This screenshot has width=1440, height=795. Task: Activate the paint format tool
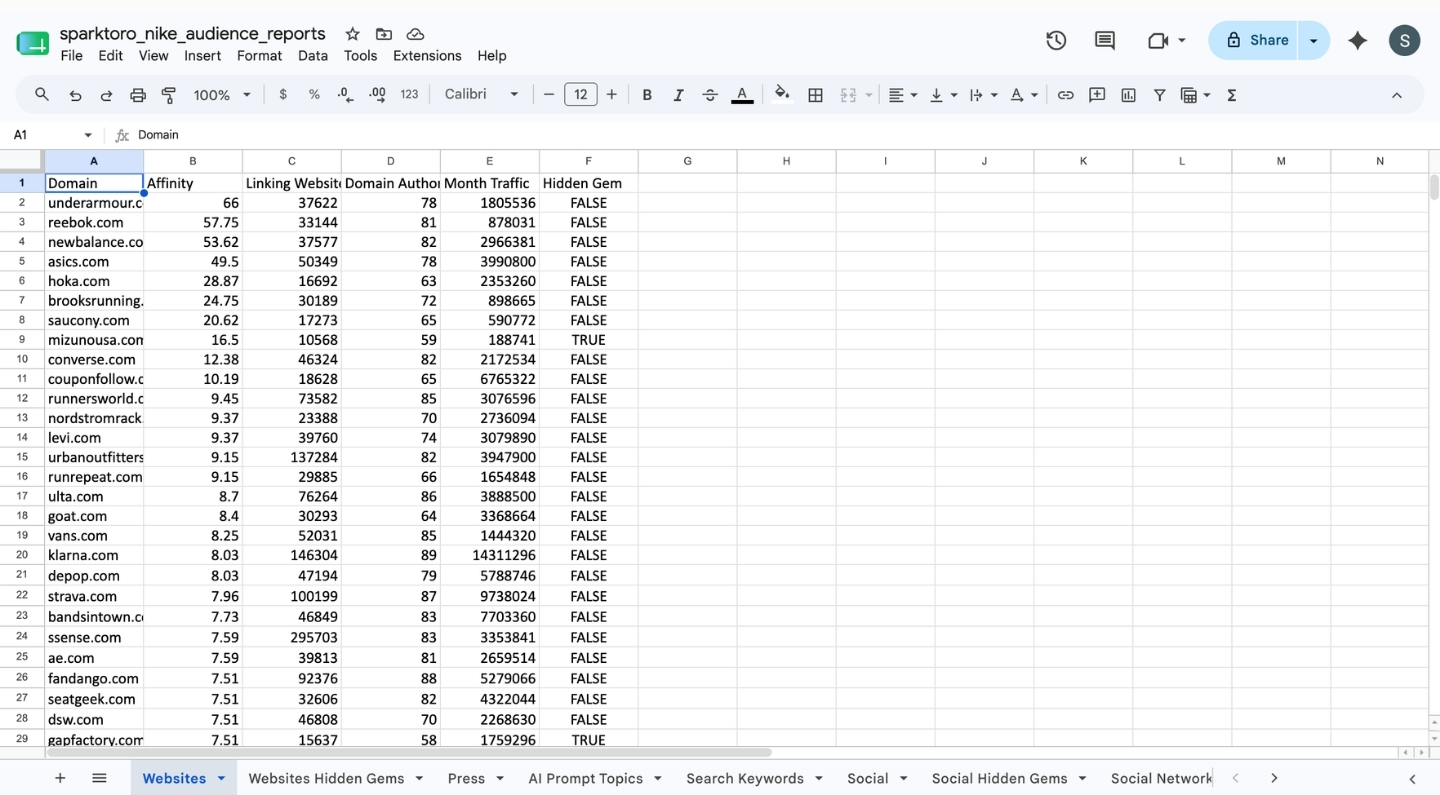tap(169, 95)
